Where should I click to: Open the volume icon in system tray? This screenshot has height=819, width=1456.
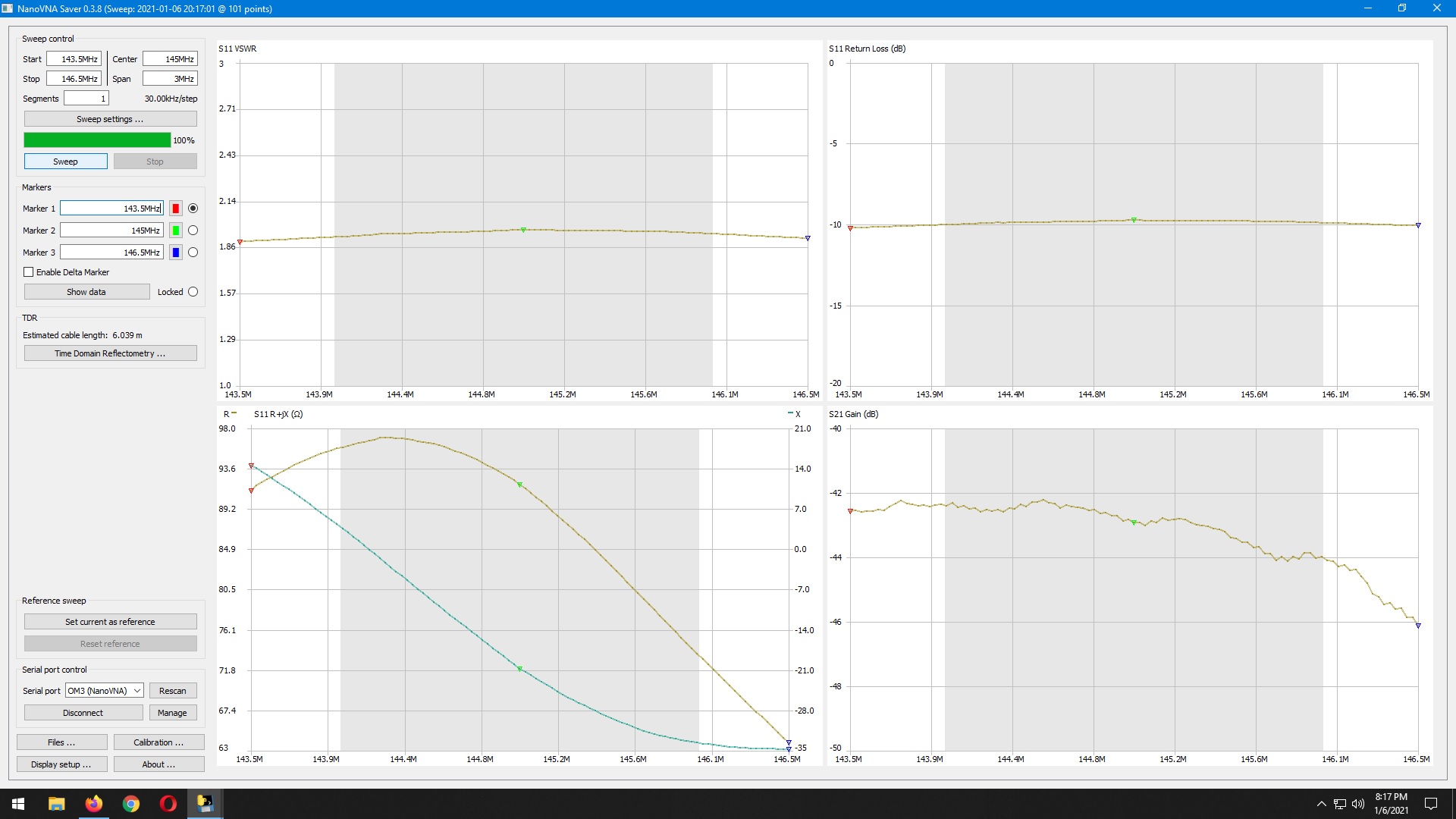coord(1358,804)
